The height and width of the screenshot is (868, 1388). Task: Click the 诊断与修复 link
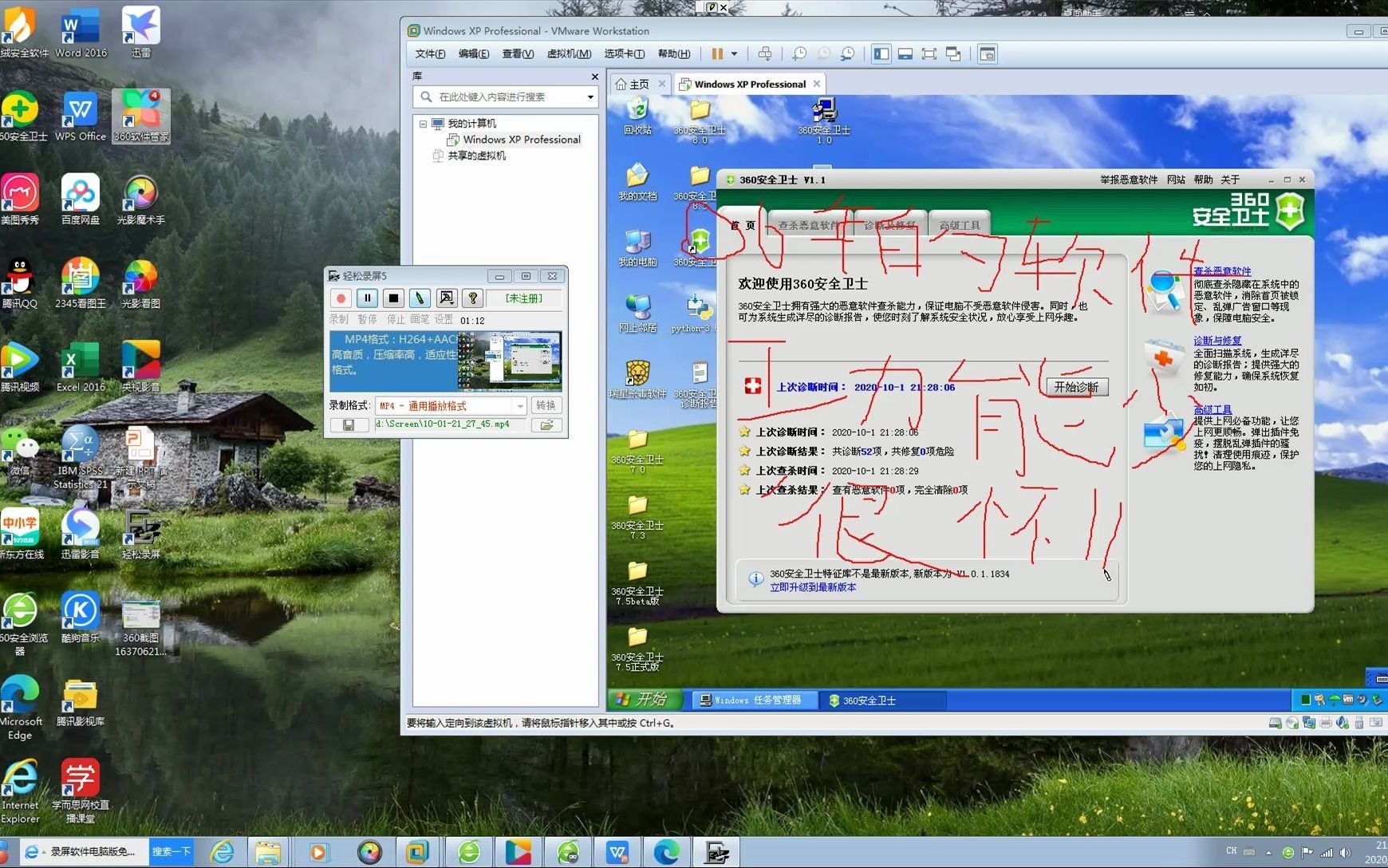(x=1217, y=341)
